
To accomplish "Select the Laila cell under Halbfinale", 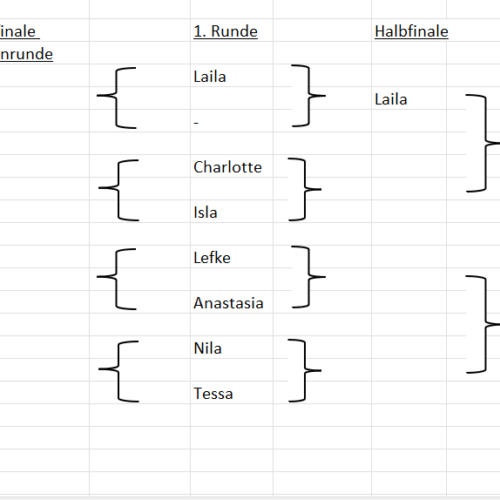I will pos(409,98).
